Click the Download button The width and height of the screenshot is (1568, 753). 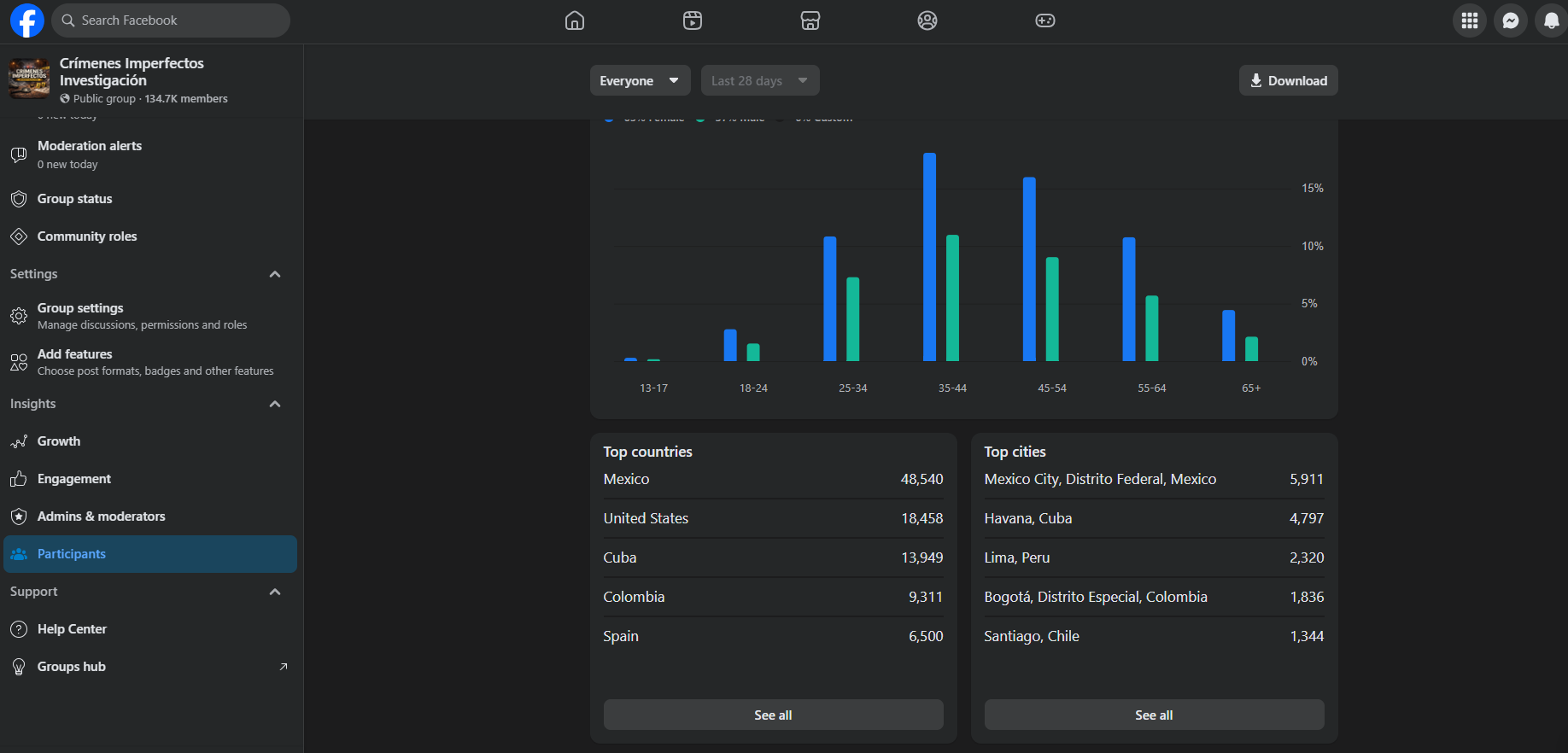[1289, 80]
